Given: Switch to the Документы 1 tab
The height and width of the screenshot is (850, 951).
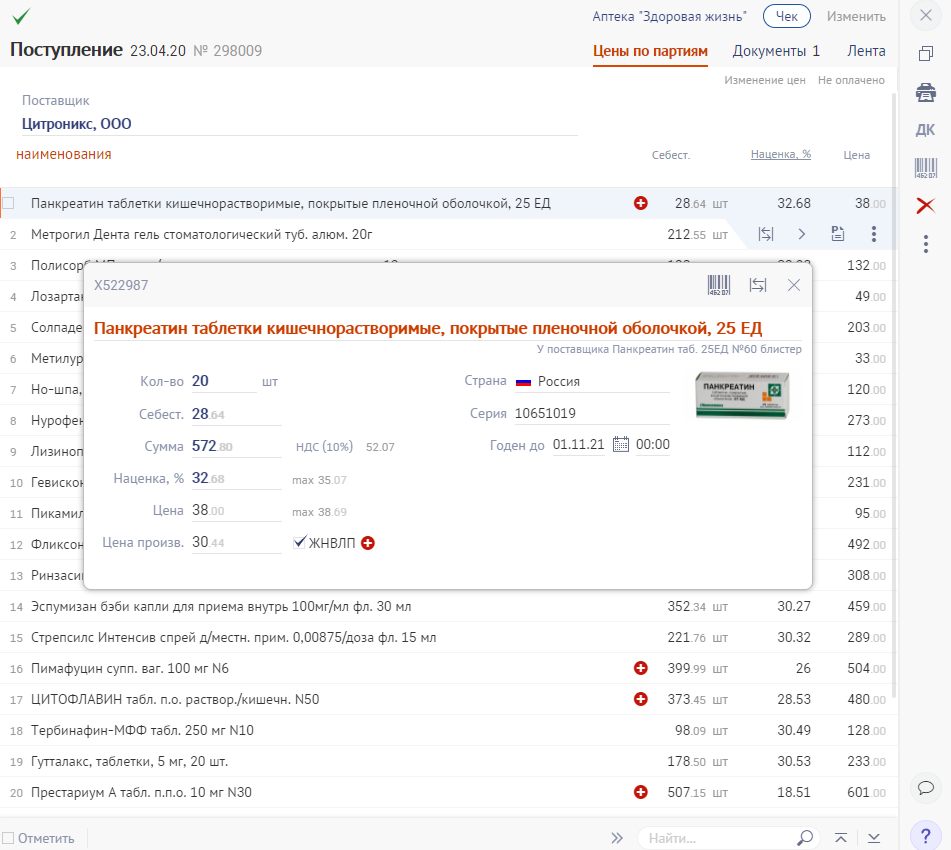Looking at the screenshot, I should coord(776,51).
